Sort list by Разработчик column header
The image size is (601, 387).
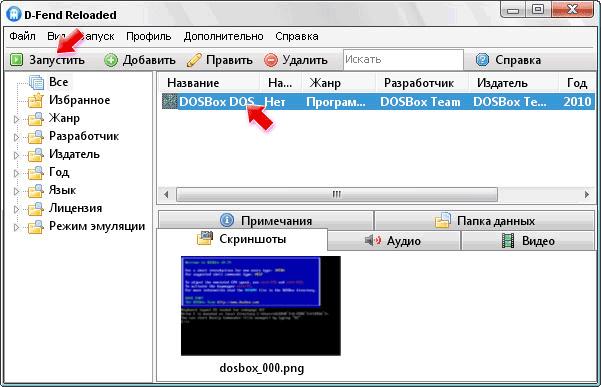point(423,83)
